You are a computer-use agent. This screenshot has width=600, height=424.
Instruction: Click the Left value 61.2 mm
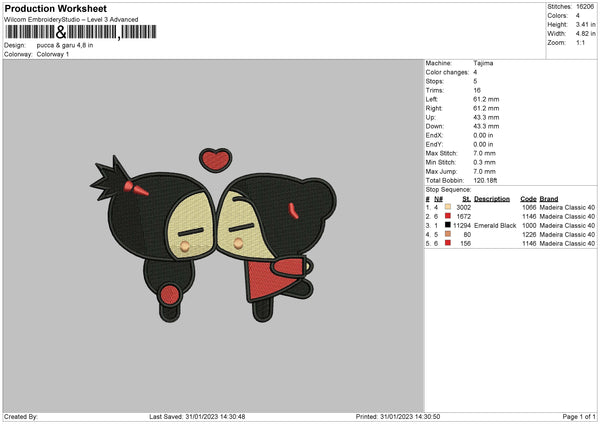486,99
